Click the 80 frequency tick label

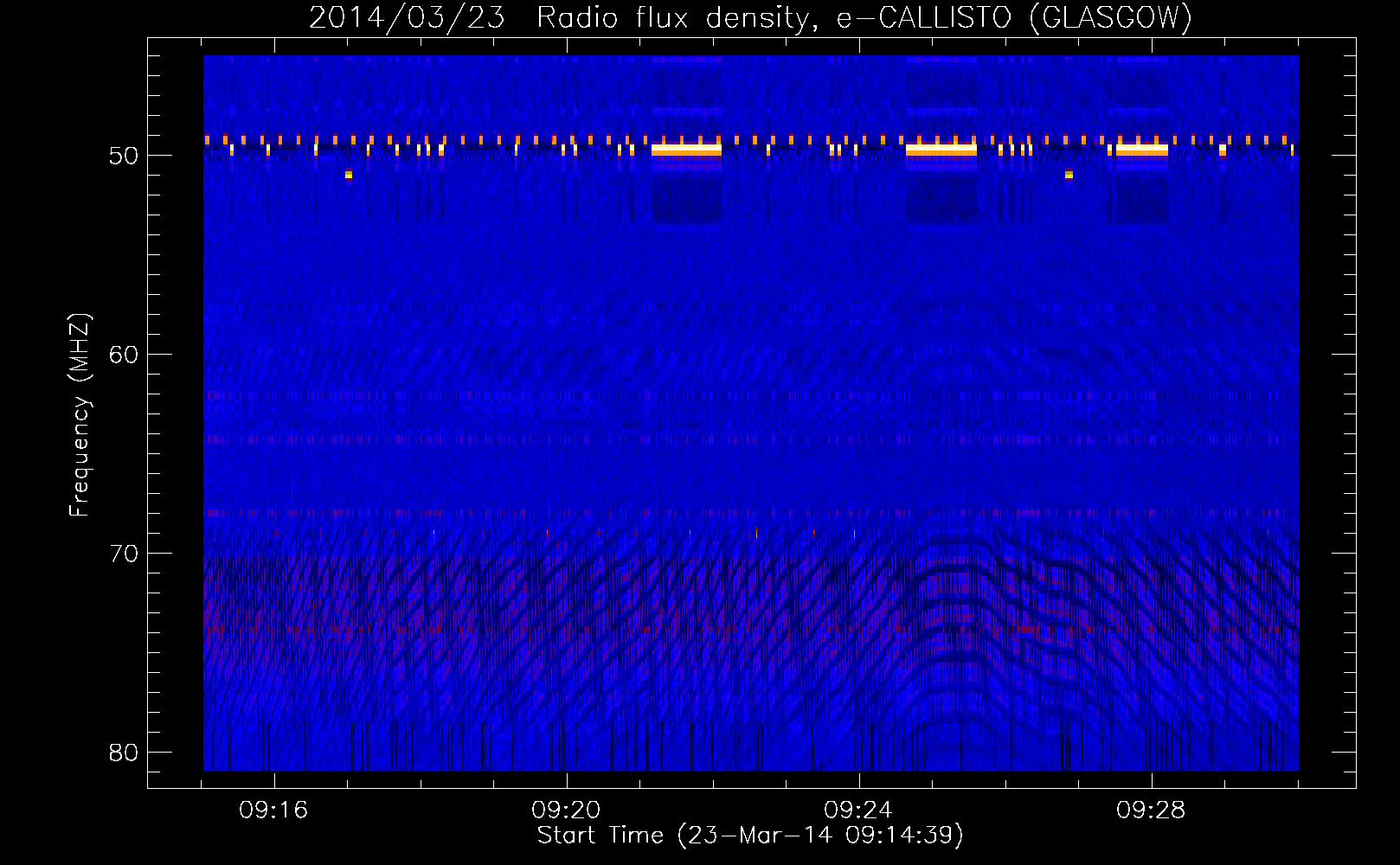pyautogui.click(x=124, y=753)
